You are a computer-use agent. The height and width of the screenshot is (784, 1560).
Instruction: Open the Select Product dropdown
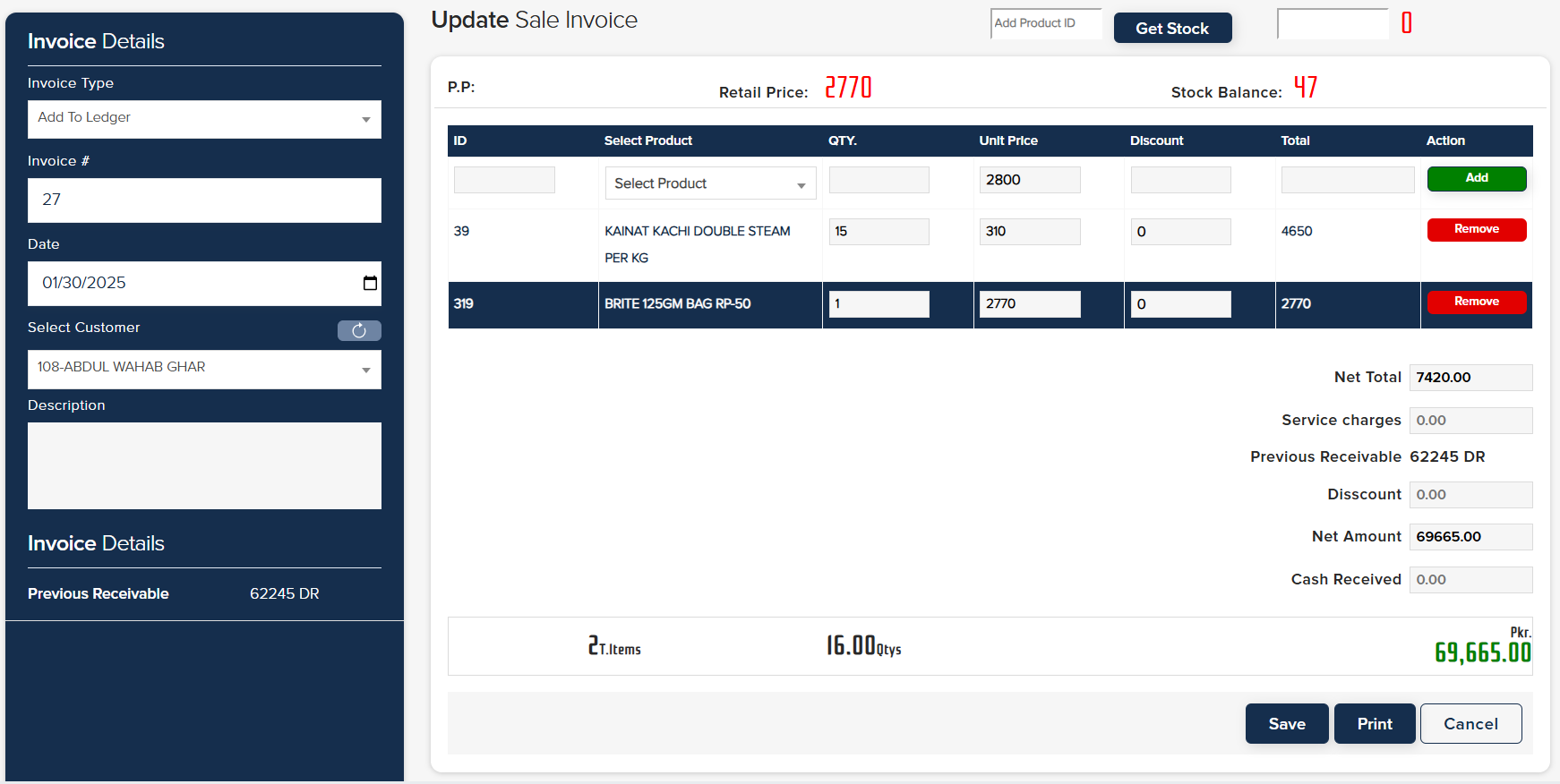(710, 183)
